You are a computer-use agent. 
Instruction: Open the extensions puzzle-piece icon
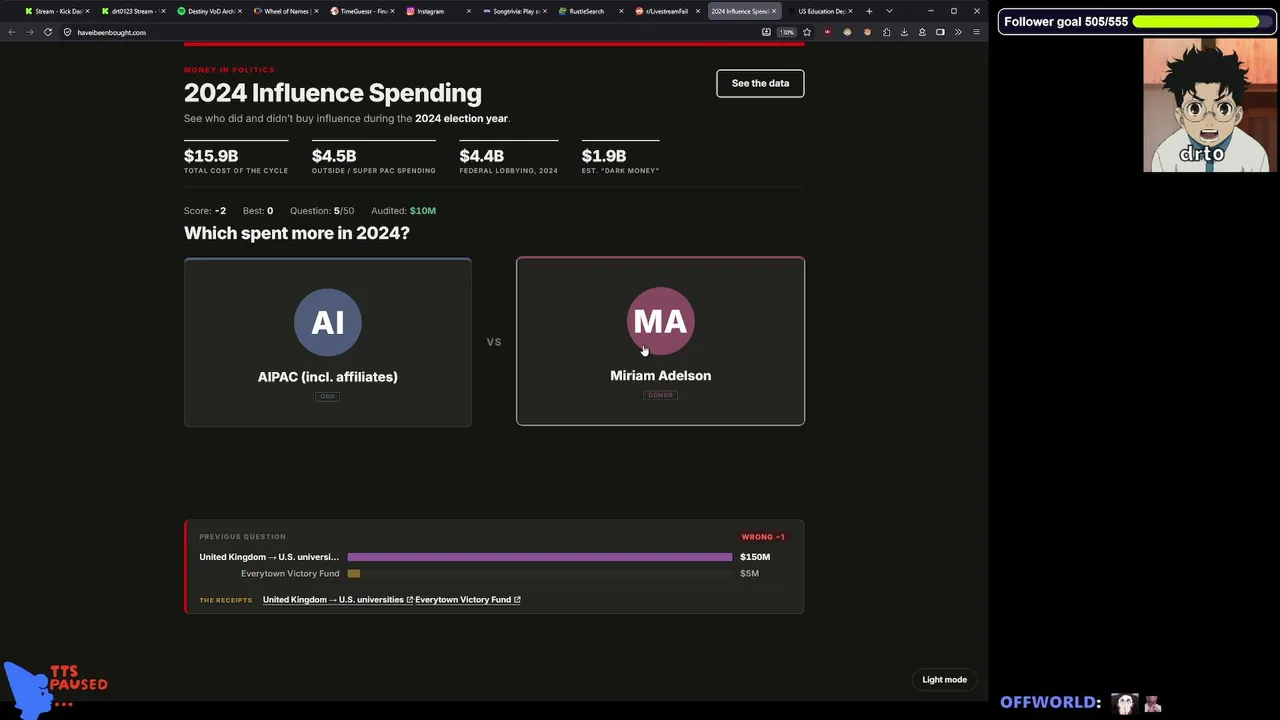click(886, 32)
